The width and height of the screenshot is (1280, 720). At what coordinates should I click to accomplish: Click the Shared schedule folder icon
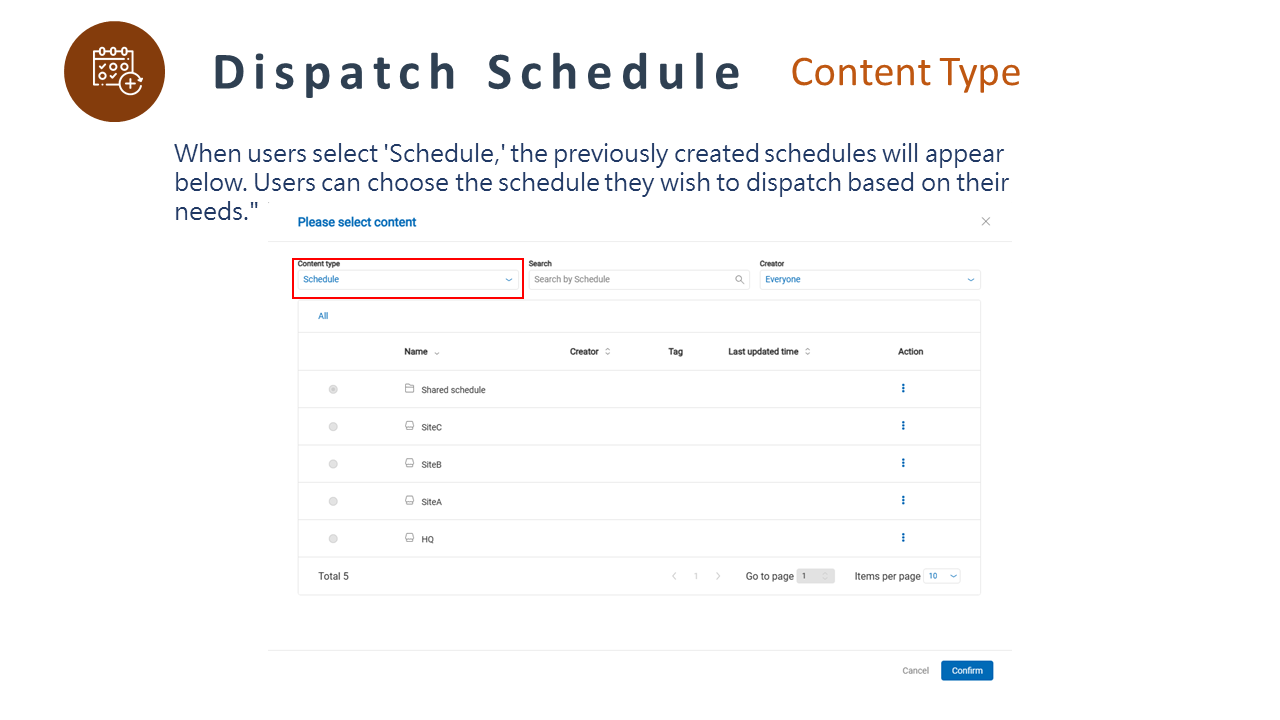coord(409,389)
